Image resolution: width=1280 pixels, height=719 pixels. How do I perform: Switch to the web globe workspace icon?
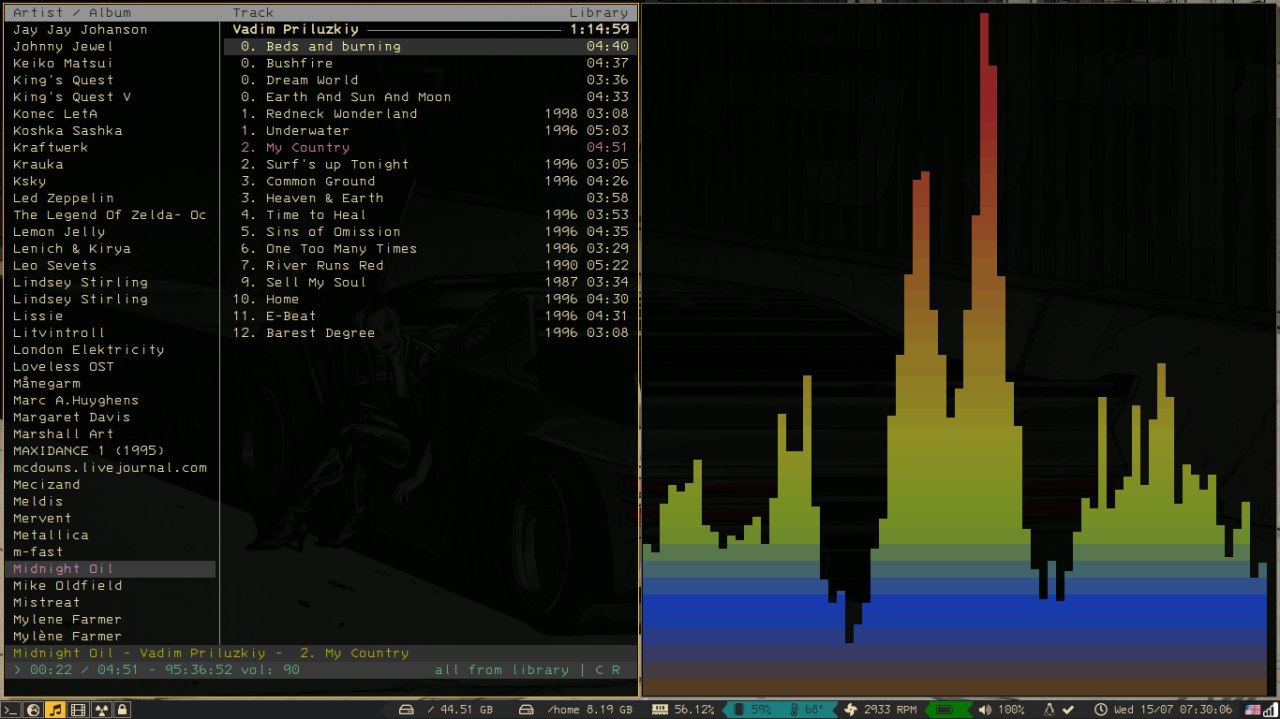[x=33, y=710]
